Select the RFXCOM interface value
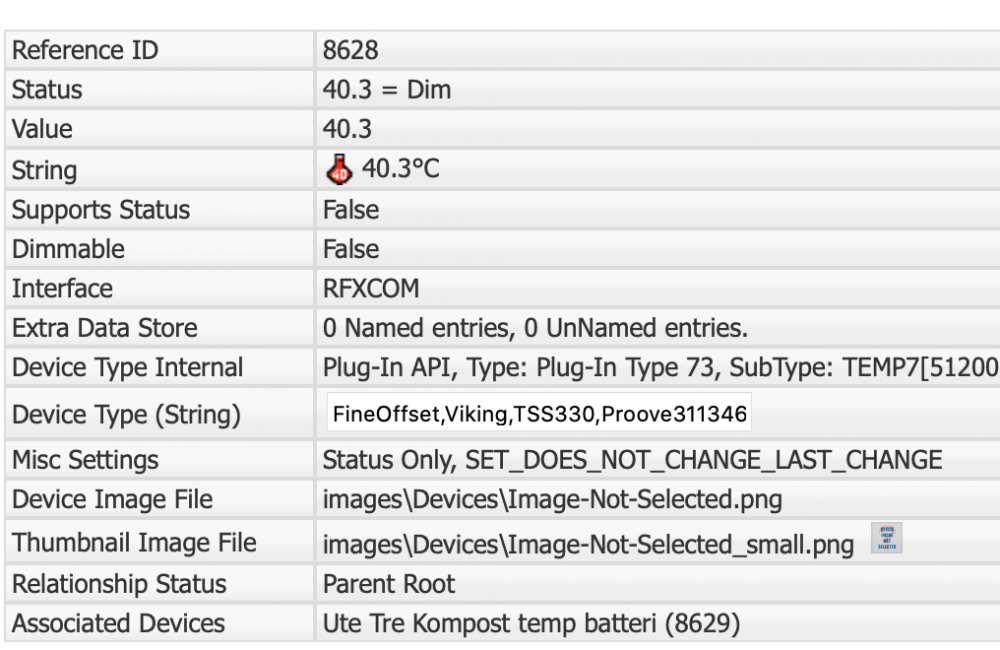This screenshot has height=650, width=1000. click(x=371, y=289)
